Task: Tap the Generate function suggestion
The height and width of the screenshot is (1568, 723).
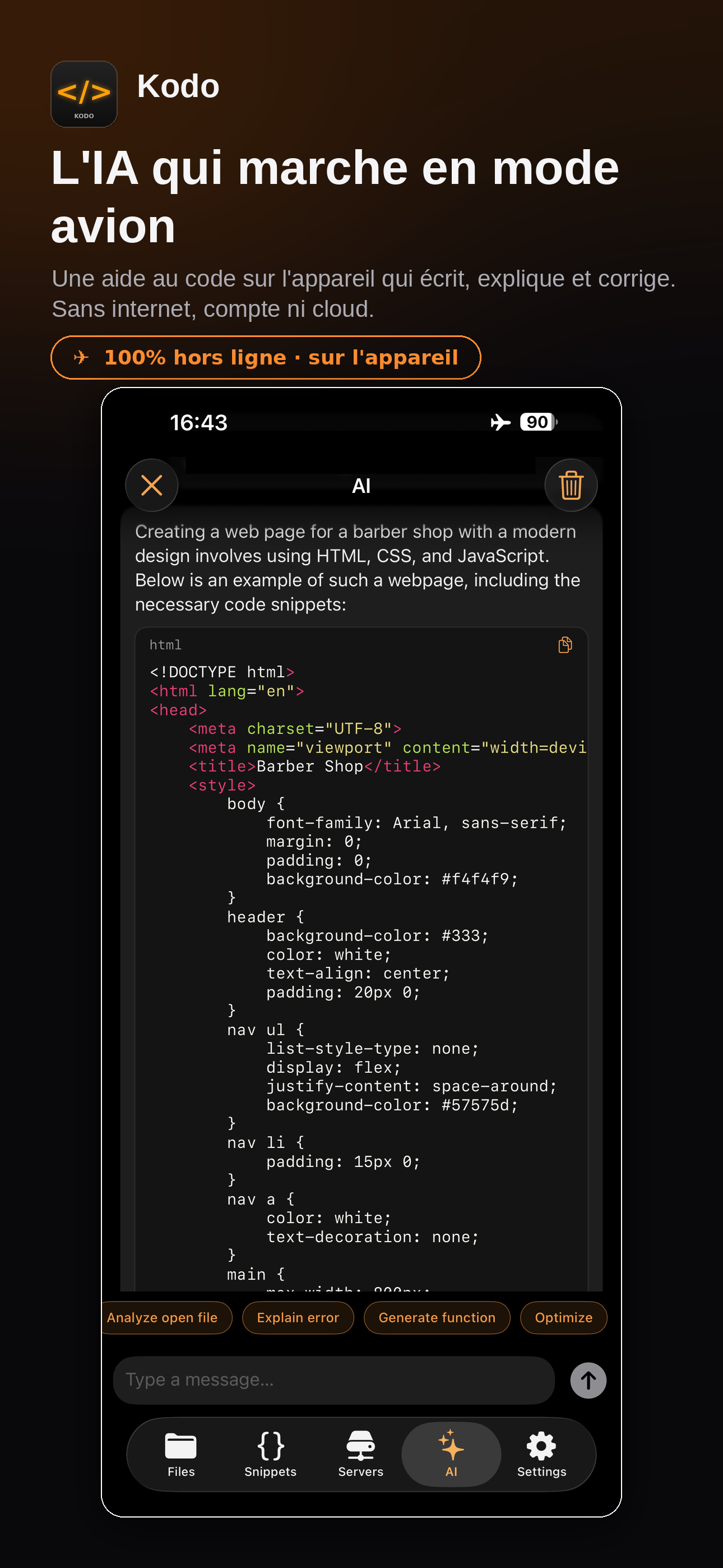Action: pyautogui.click(x=437, y=1318)
